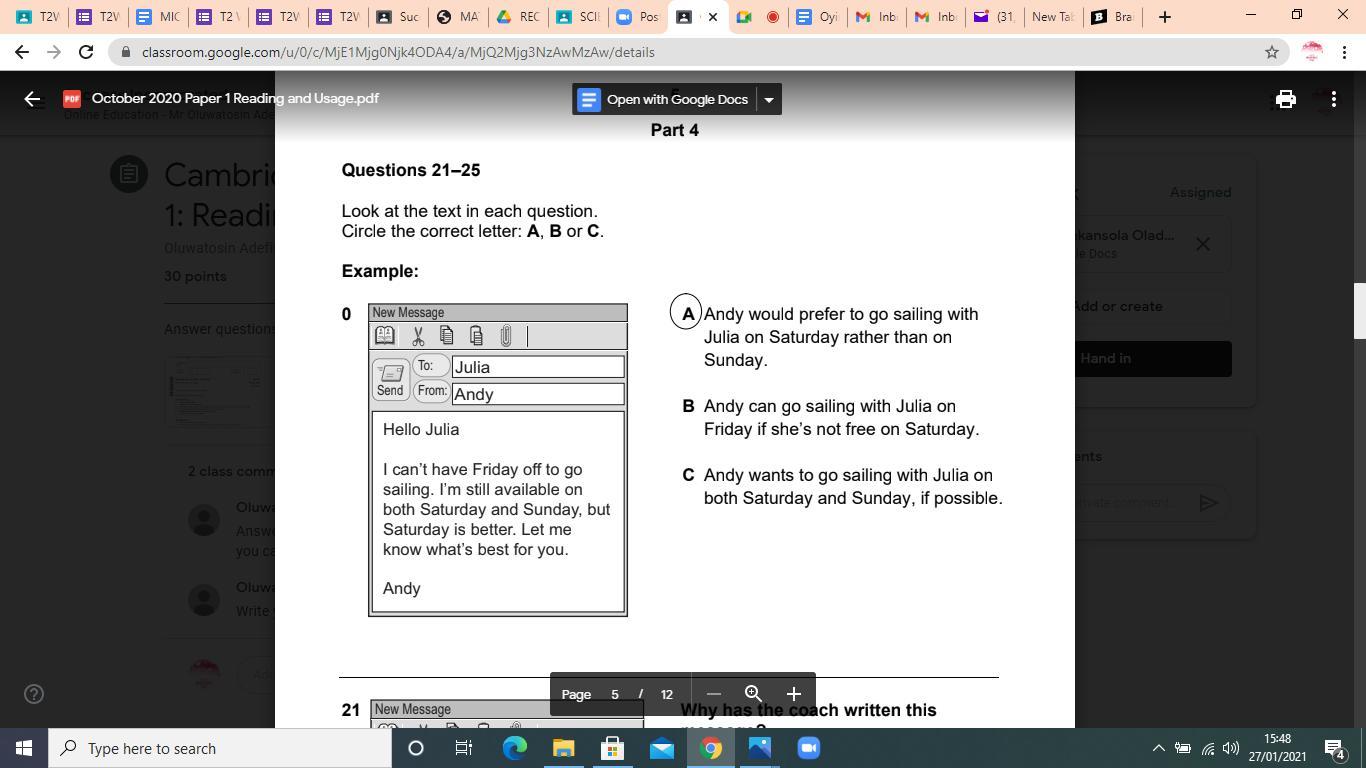This screenshot has width=1366, height=768.
Task: Switch to the (31 mail tab
Action: (994, 17)
